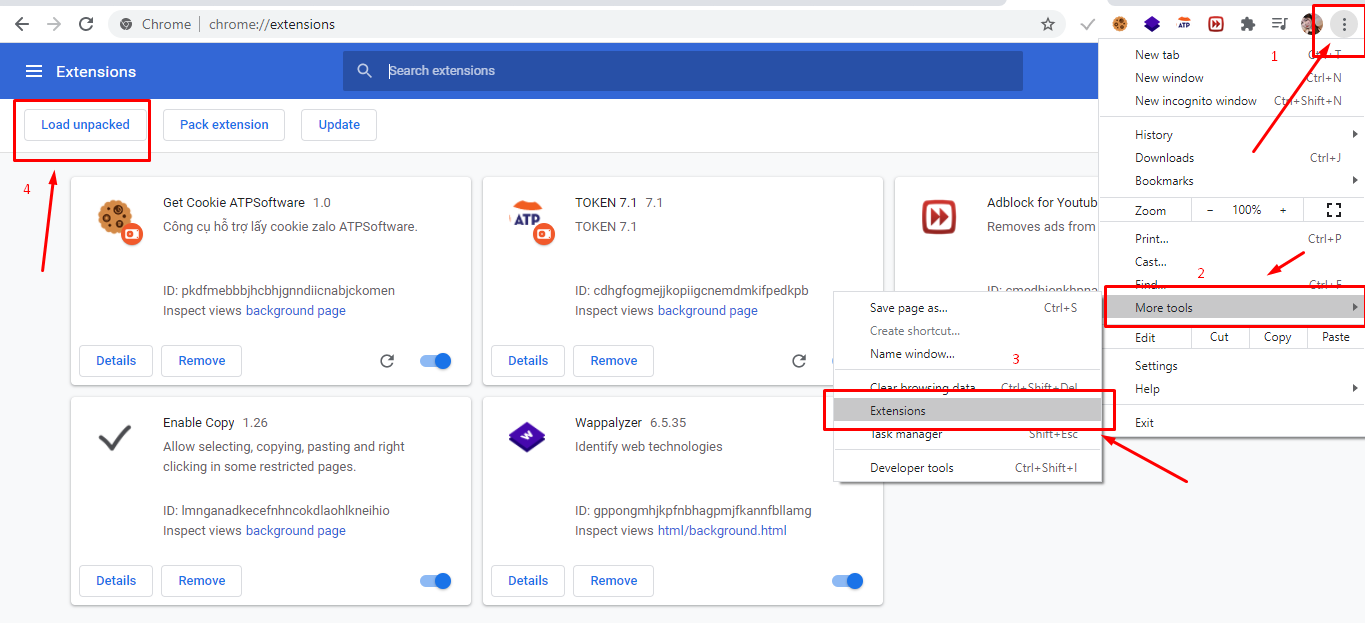Screen dimensions: 1365x623
Task: Open the Wappalyzer purple toolbar icon
Action: point(1151,23)
